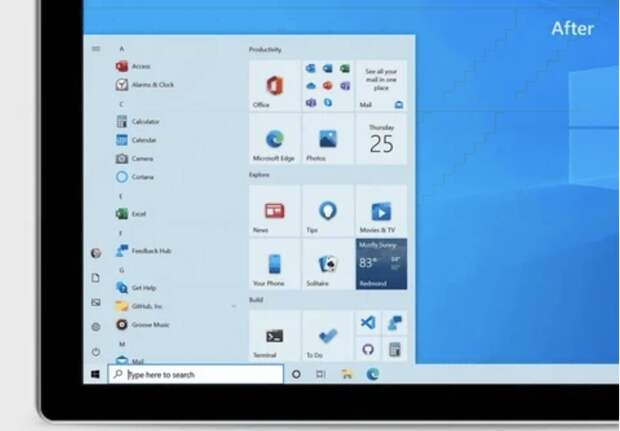Viewport: 620px width, 431px height.
Task: Select the Productivity group header
Action: point(265,49)
